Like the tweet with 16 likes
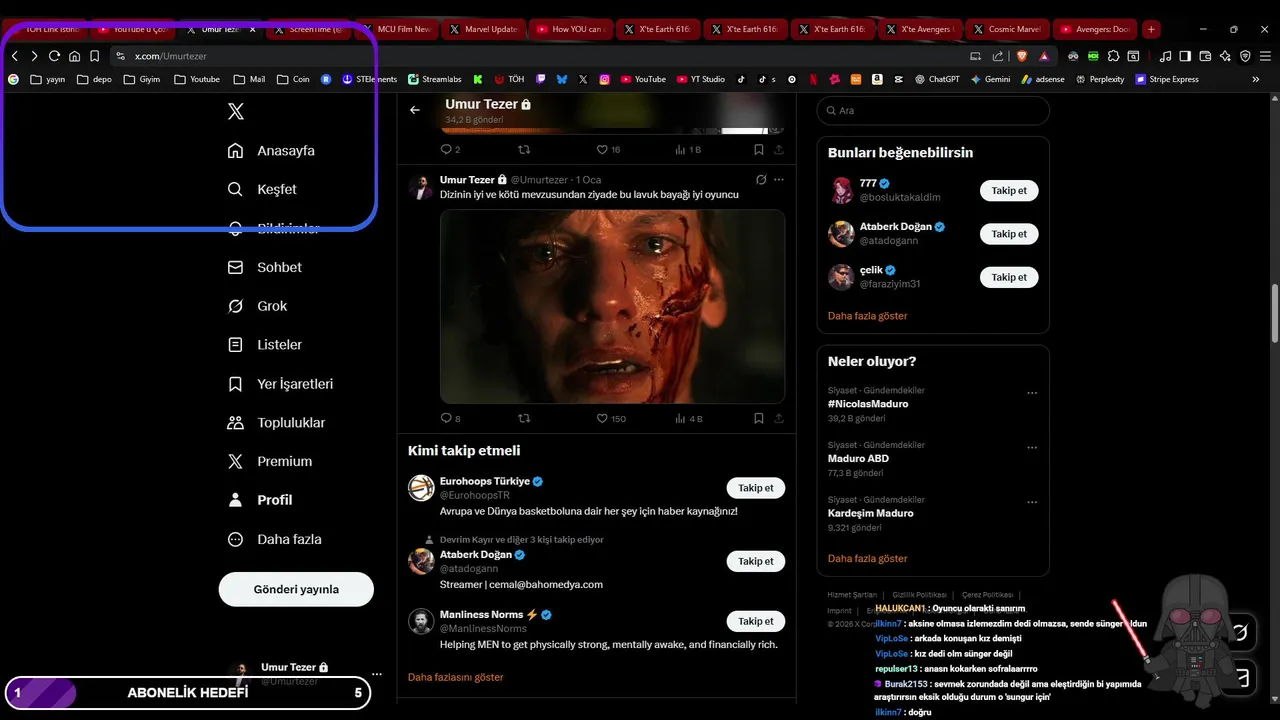This screenshot has height=720, width=1280. (x=608, y=149)
